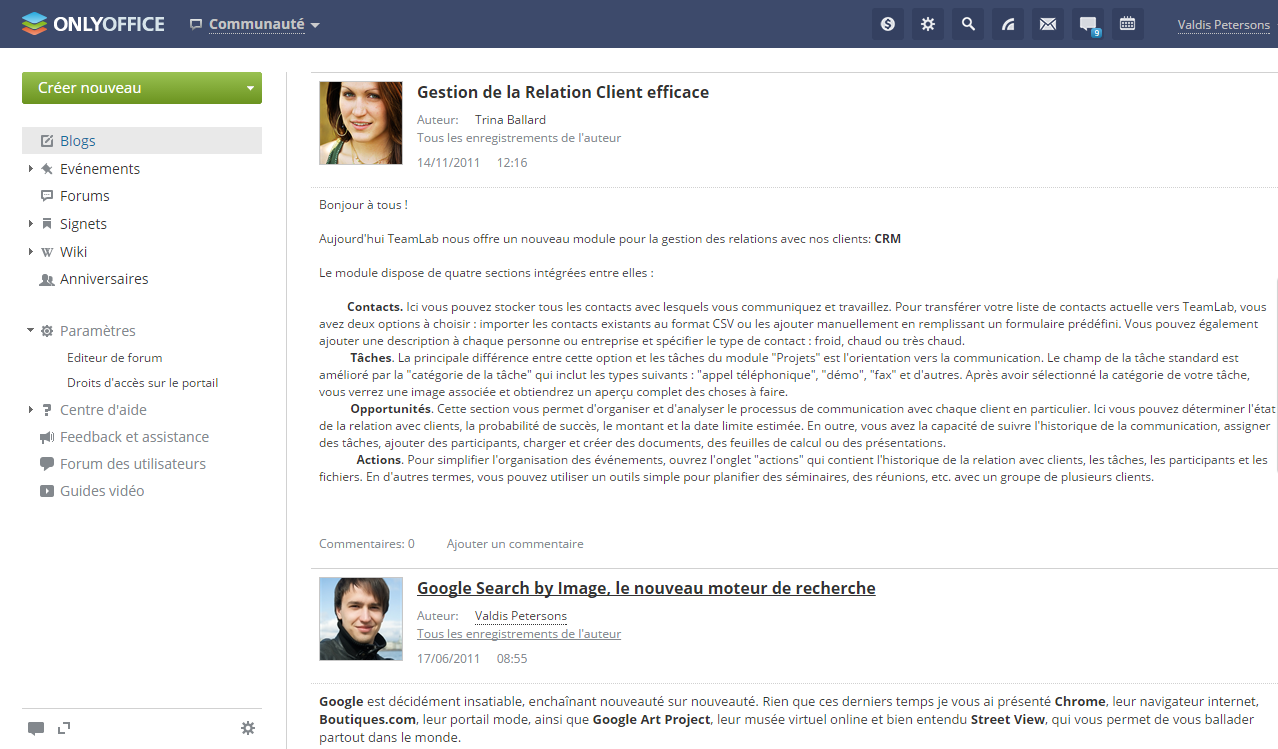Open the mail envelope icon
Image resolution: width=1278 pixels, height=749 pixels.
point(1047,24)
